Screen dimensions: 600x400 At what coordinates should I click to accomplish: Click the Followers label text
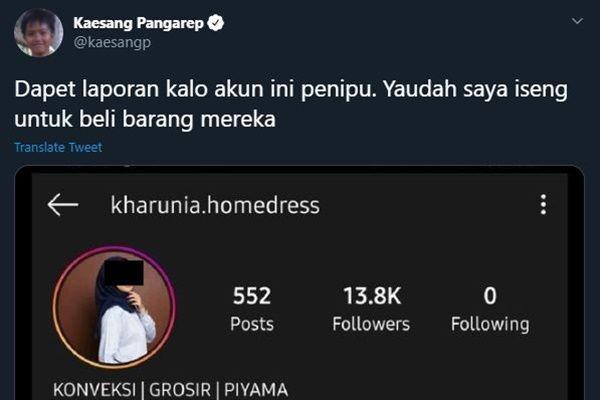pos(371,324)
